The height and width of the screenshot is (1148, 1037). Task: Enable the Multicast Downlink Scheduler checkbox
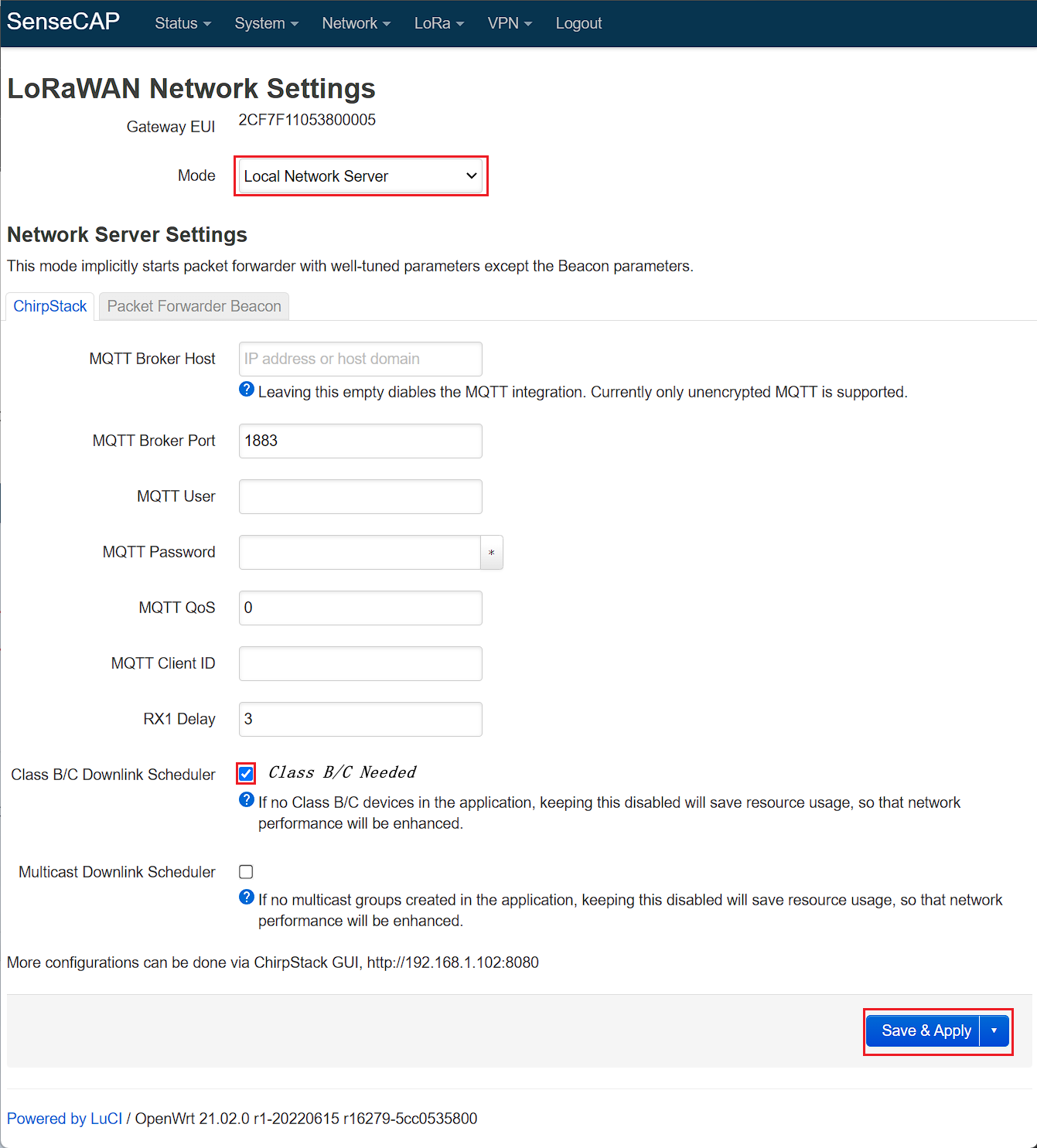point(246,872)
